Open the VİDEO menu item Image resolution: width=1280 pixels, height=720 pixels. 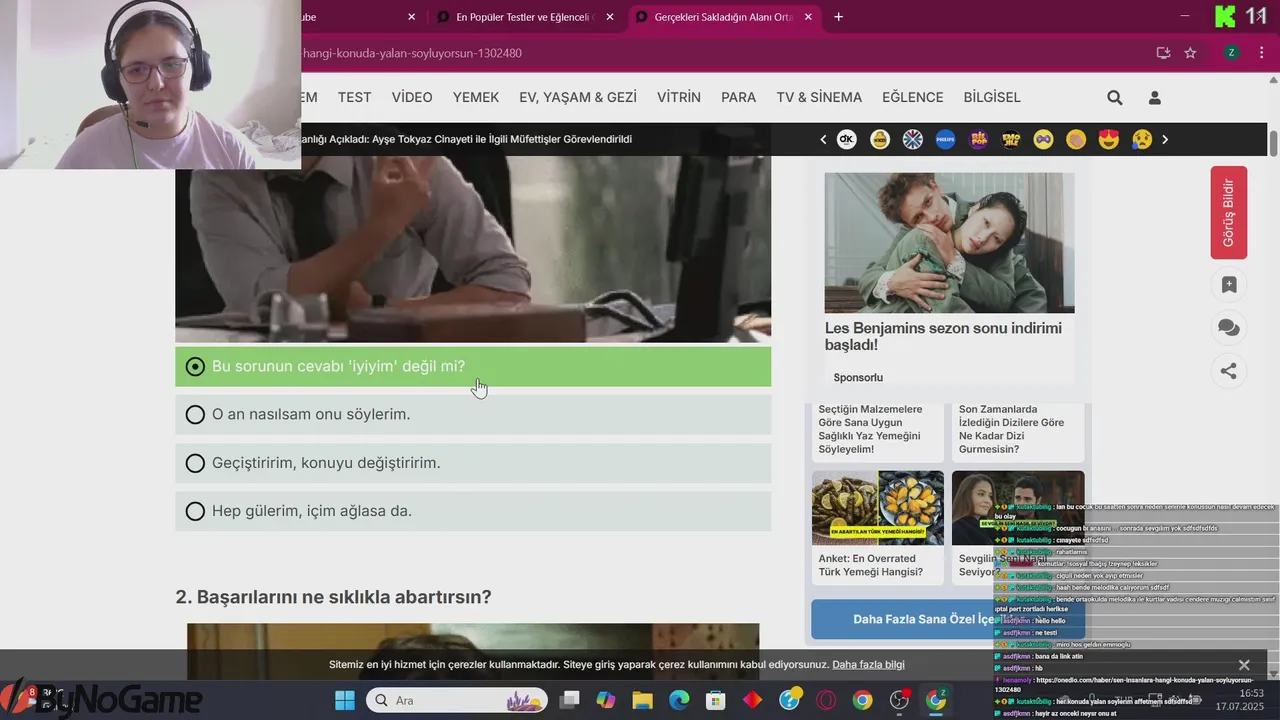[412, 97]
